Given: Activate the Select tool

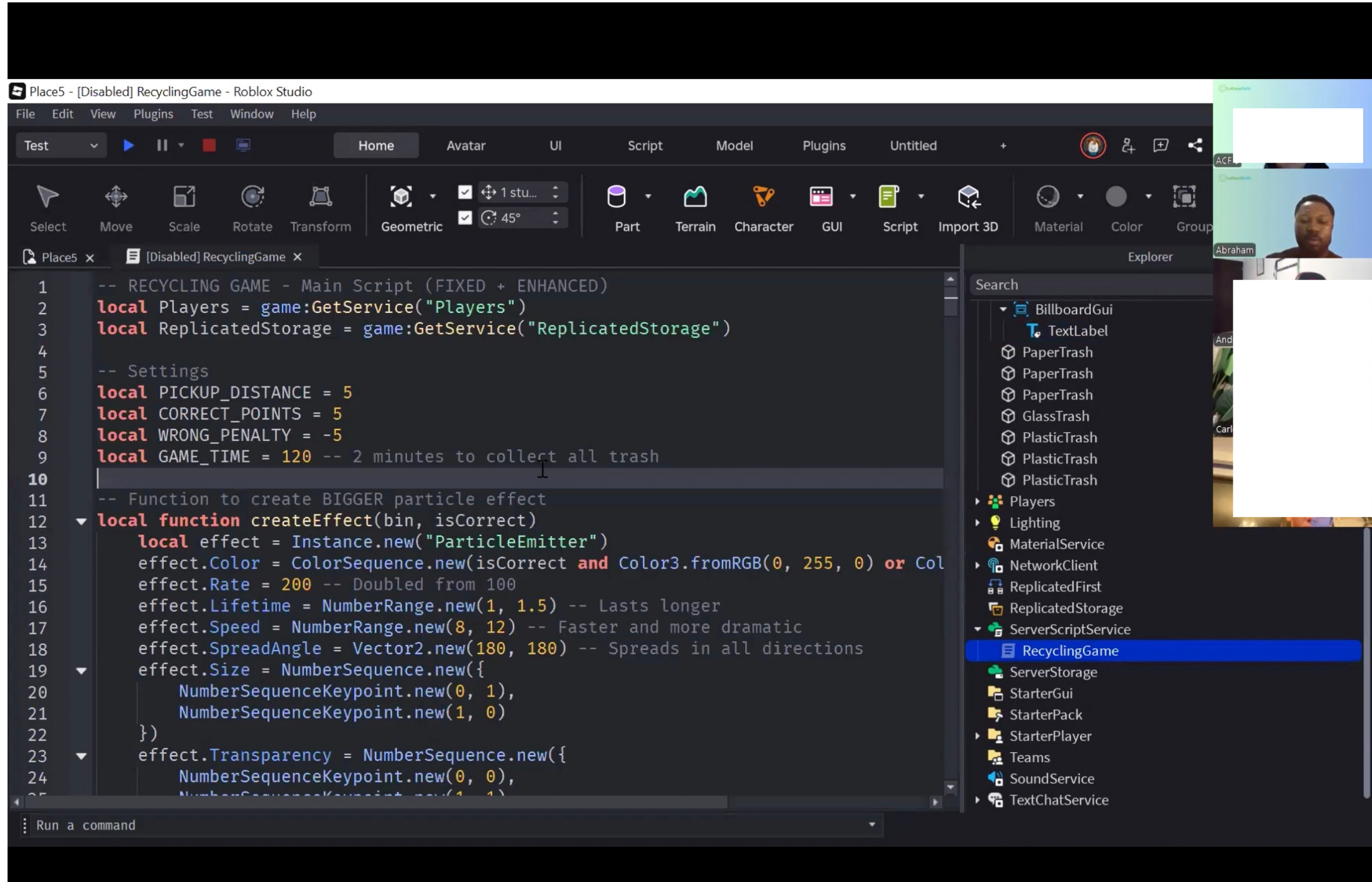Looking at the screenshot, I should click(48, 208).
